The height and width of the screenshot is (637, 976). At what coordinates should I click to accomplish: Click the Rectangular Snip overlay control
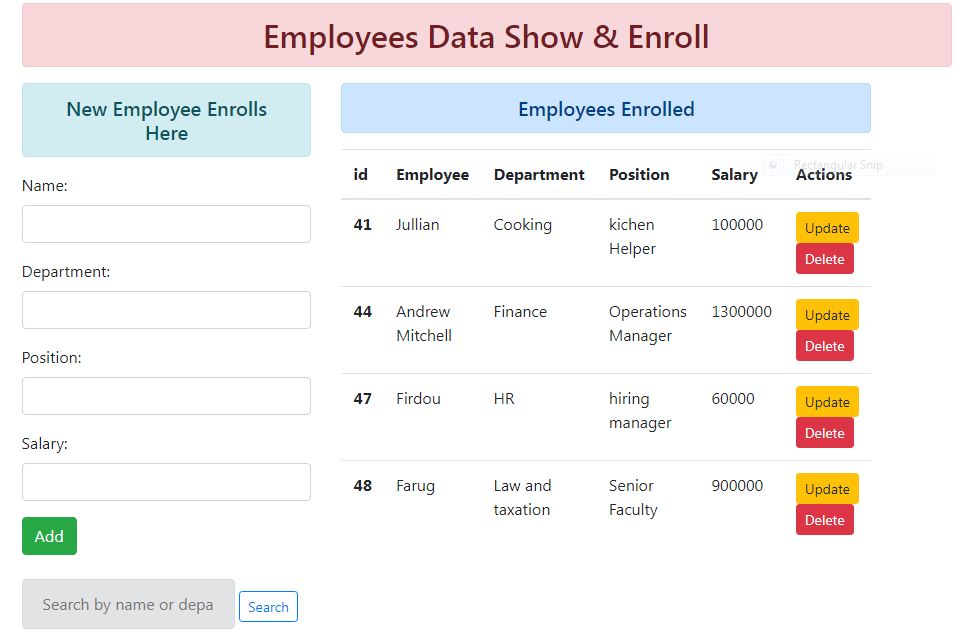[x=850, y=164]
